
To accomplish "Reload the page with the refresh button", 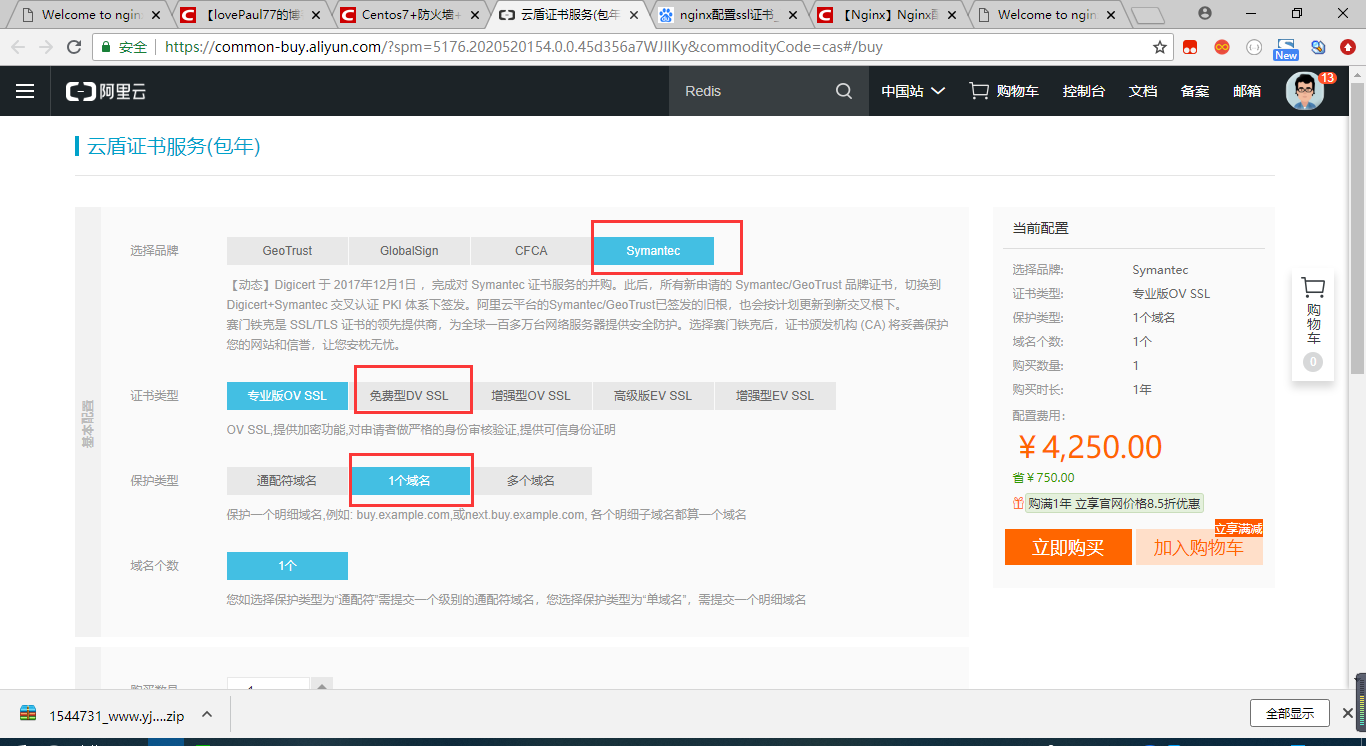I will 74,47.
